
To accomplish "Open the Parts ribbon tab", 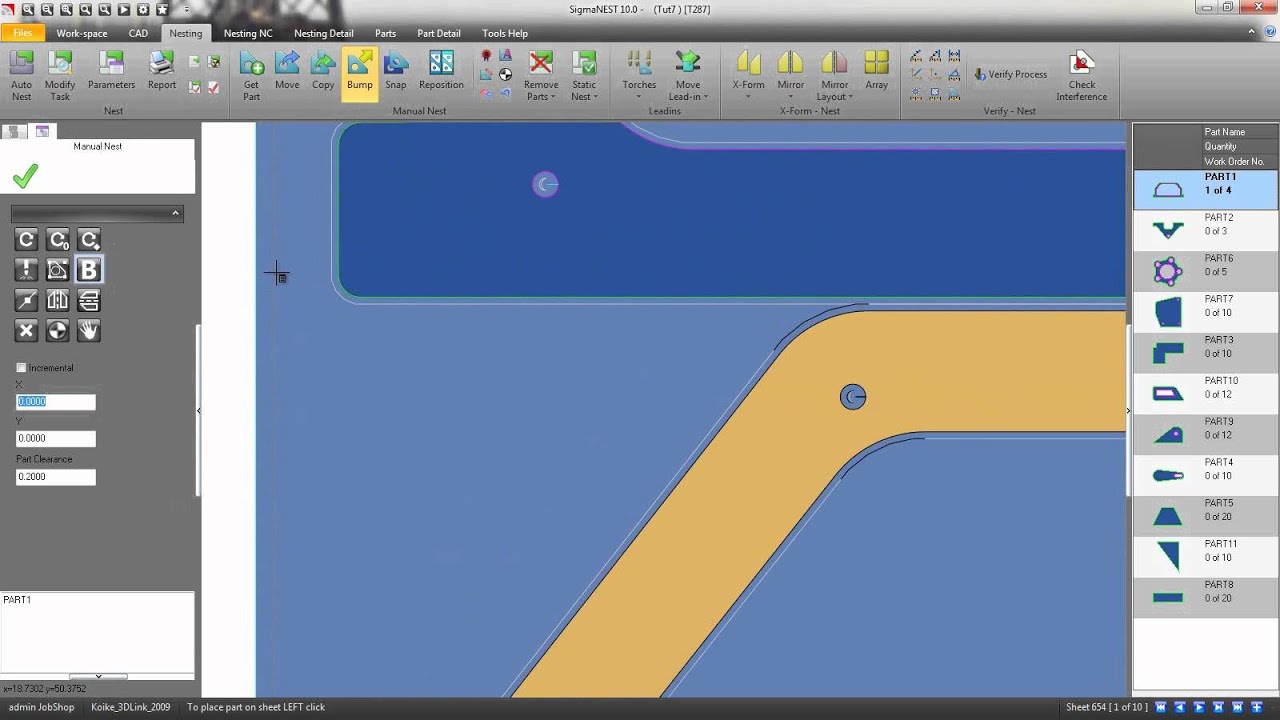I will coord(385,33).
